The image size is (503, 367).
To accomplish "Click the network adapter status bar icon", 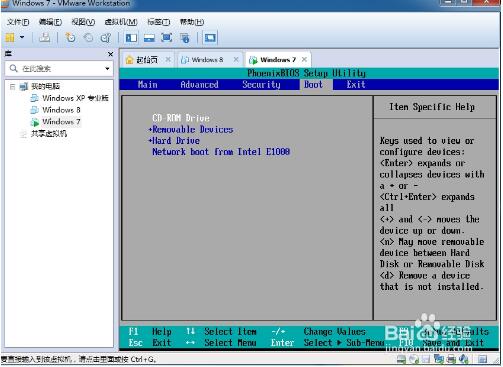I will (439, 359).
